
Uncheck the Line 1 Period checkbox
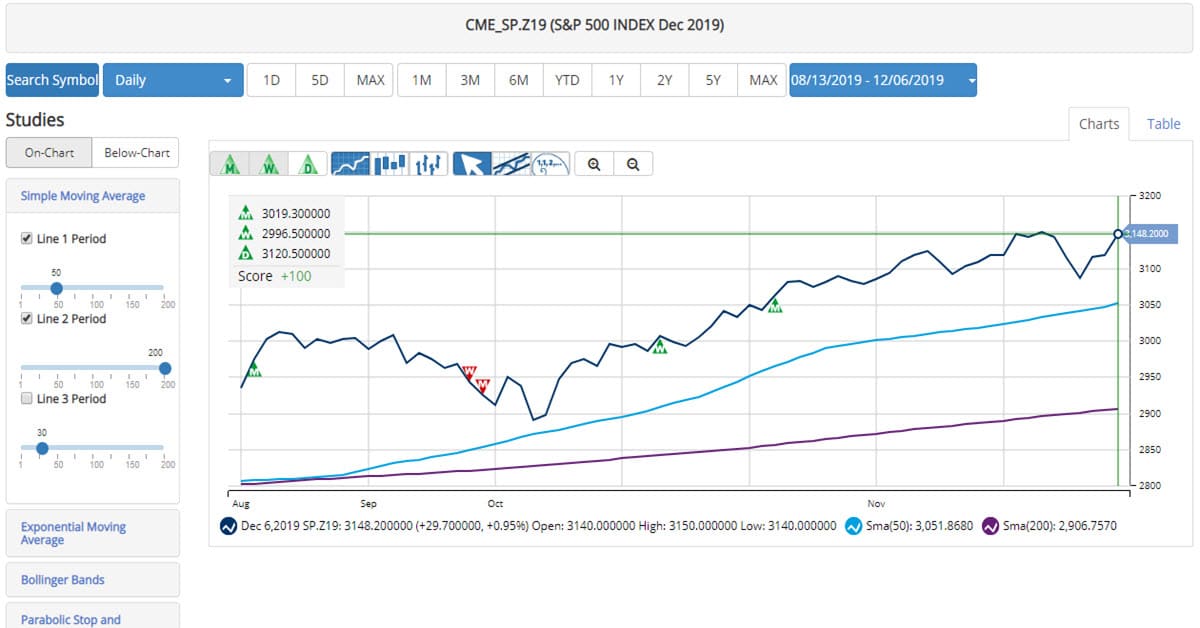(27, 239)
